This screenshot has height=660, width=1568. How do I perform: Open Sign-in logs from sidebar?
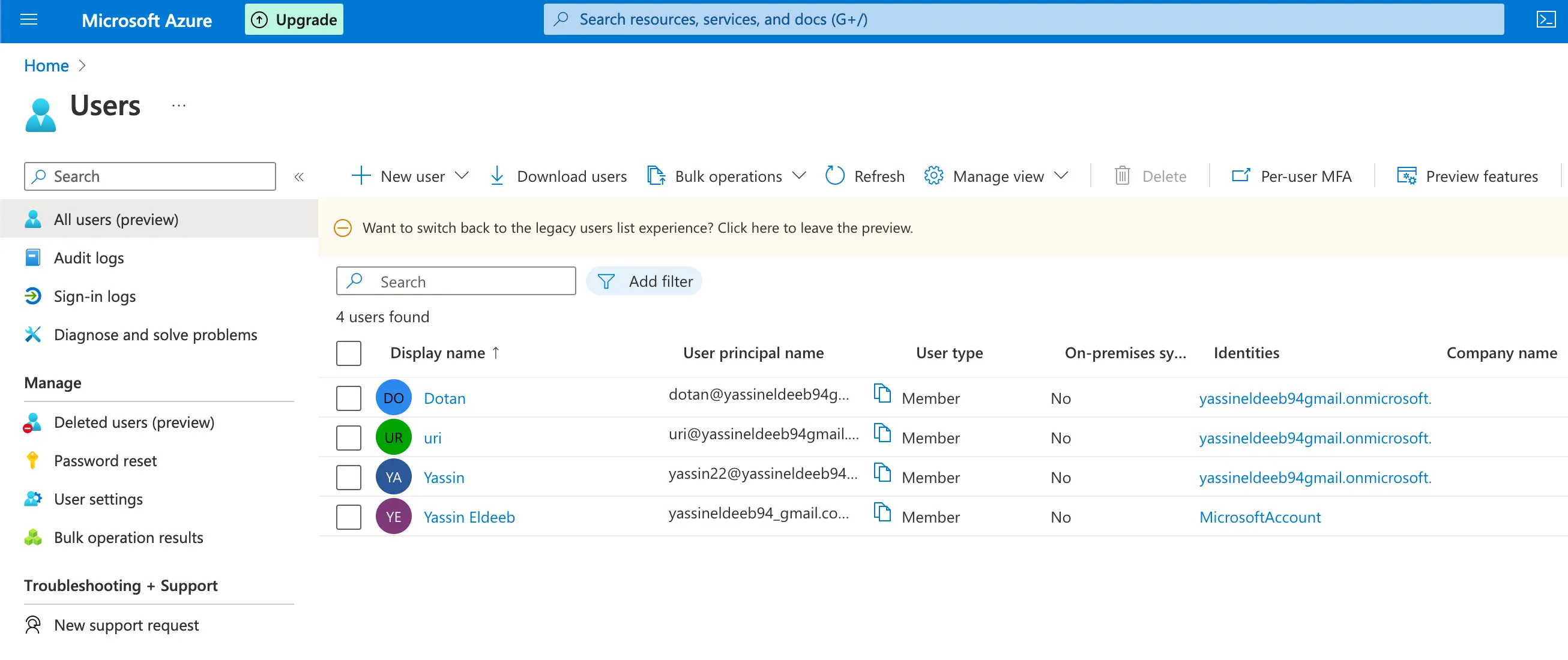point(95,296)
